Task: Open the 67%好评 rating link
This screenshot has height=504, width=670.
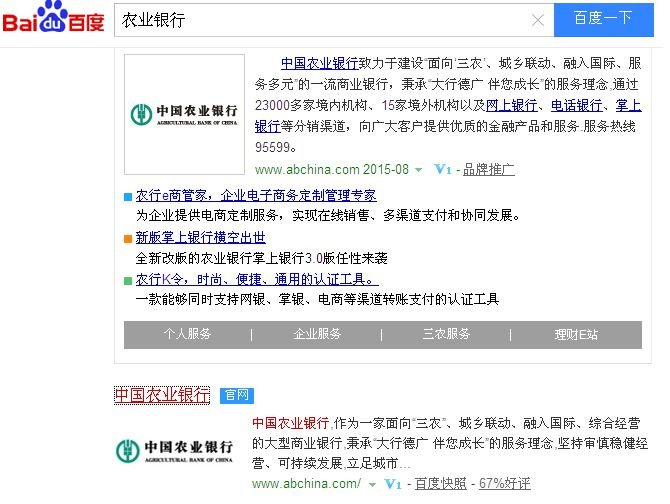Action: click(x=505, y=484)
